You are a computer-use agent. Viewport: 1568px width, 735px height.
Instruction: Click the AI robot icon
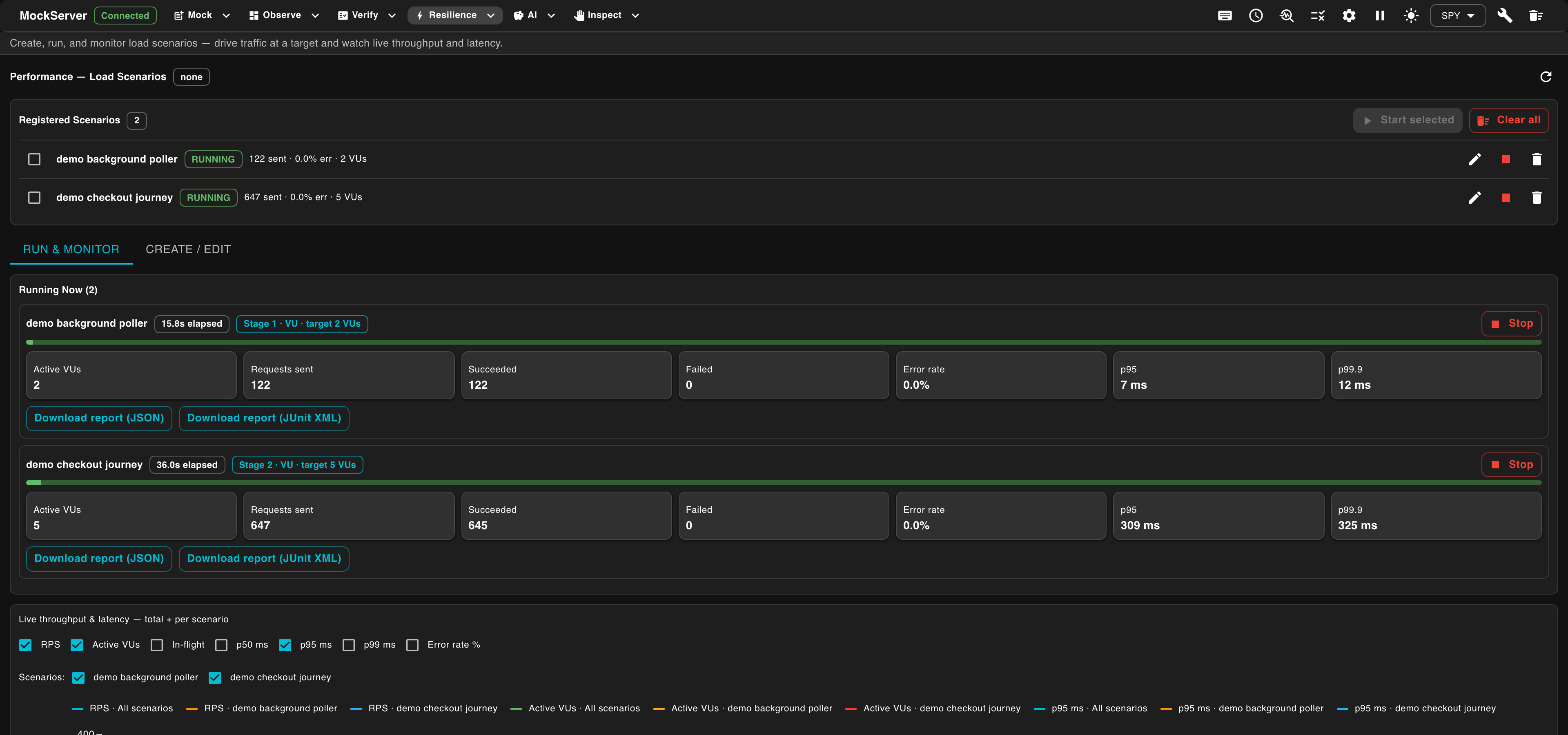[x=518, y=16]
